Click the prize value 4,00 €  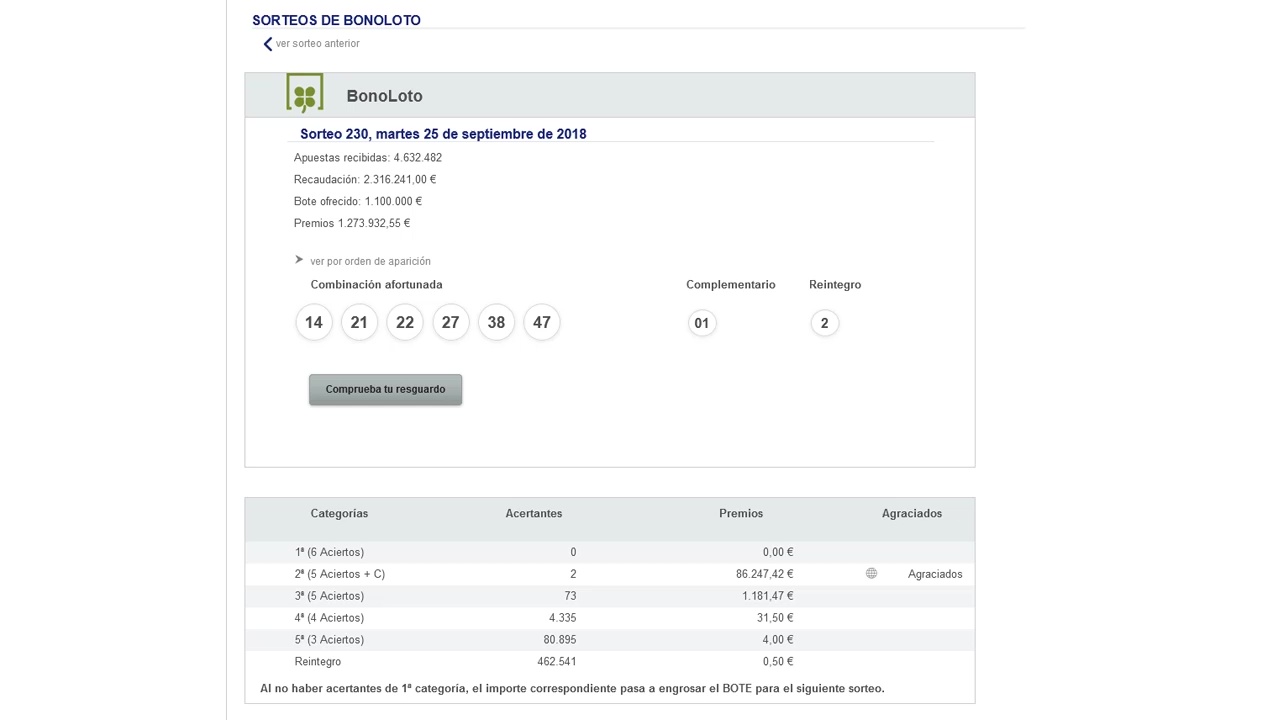tap(778, 640)
